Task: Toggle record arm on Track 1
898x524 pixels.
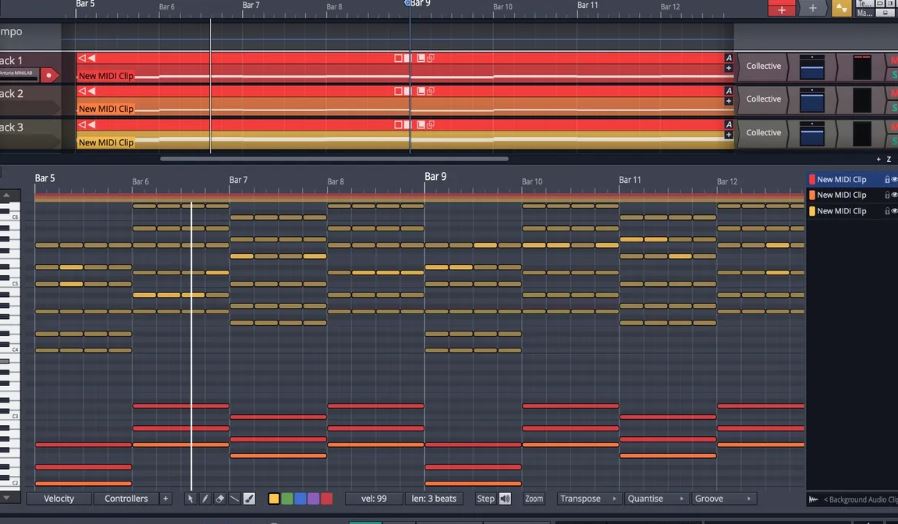Action: click(x=49, y=75)
